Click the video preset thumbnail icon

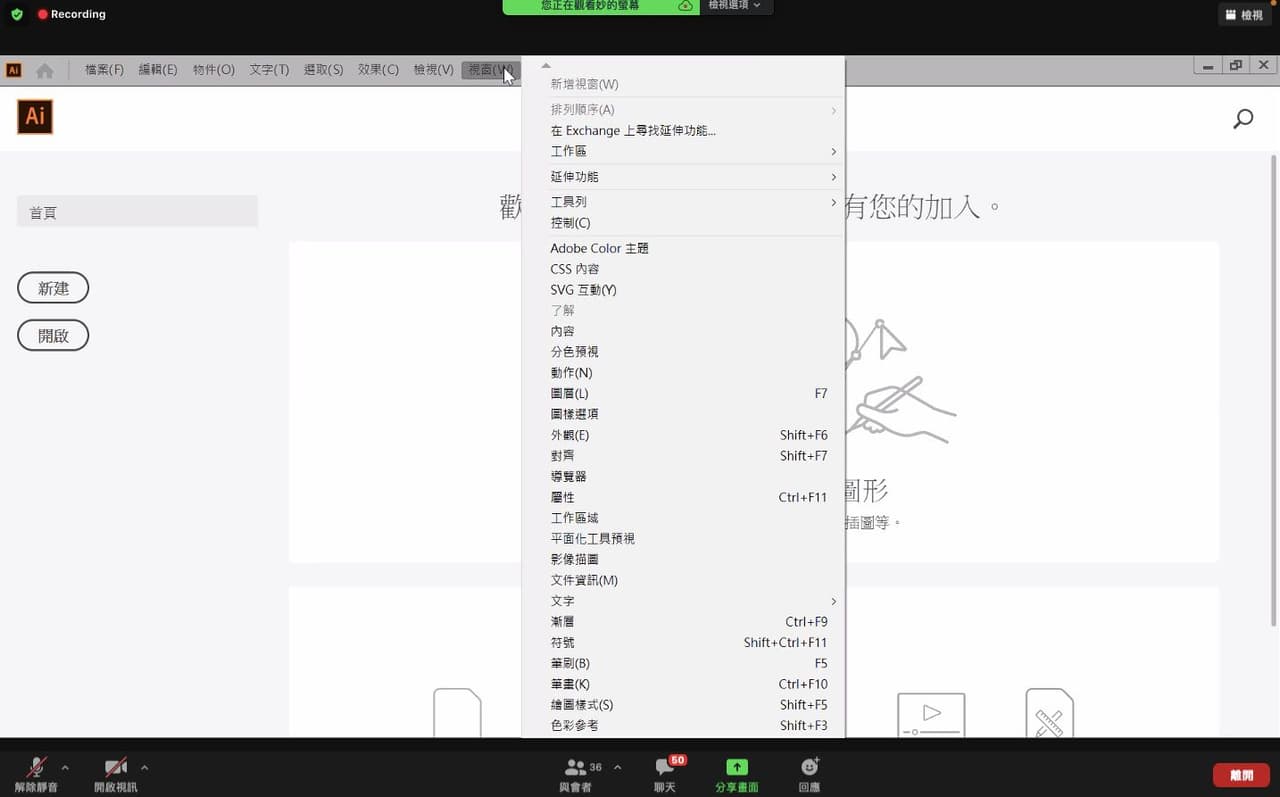[931, 714]
